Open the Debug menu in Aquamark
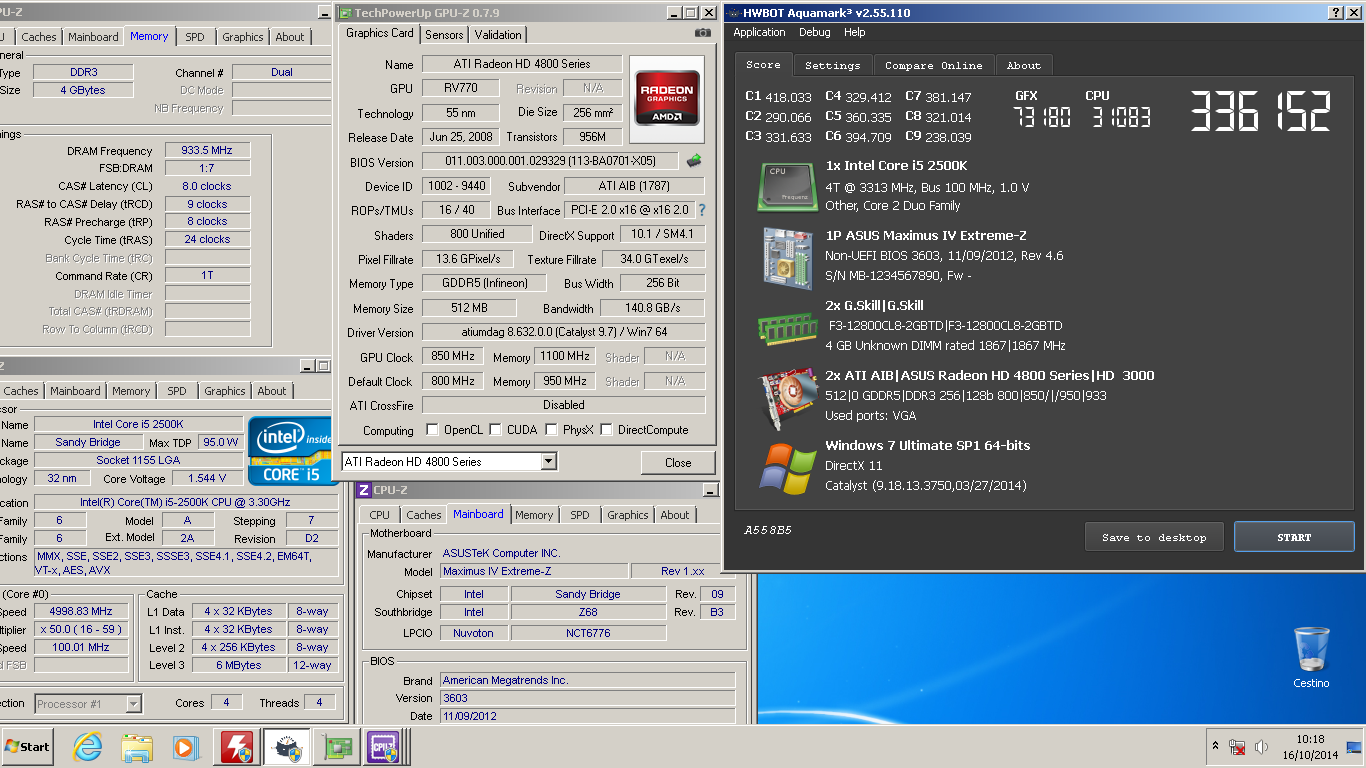Screen dimensions: 1366x768 coord(814,32)
